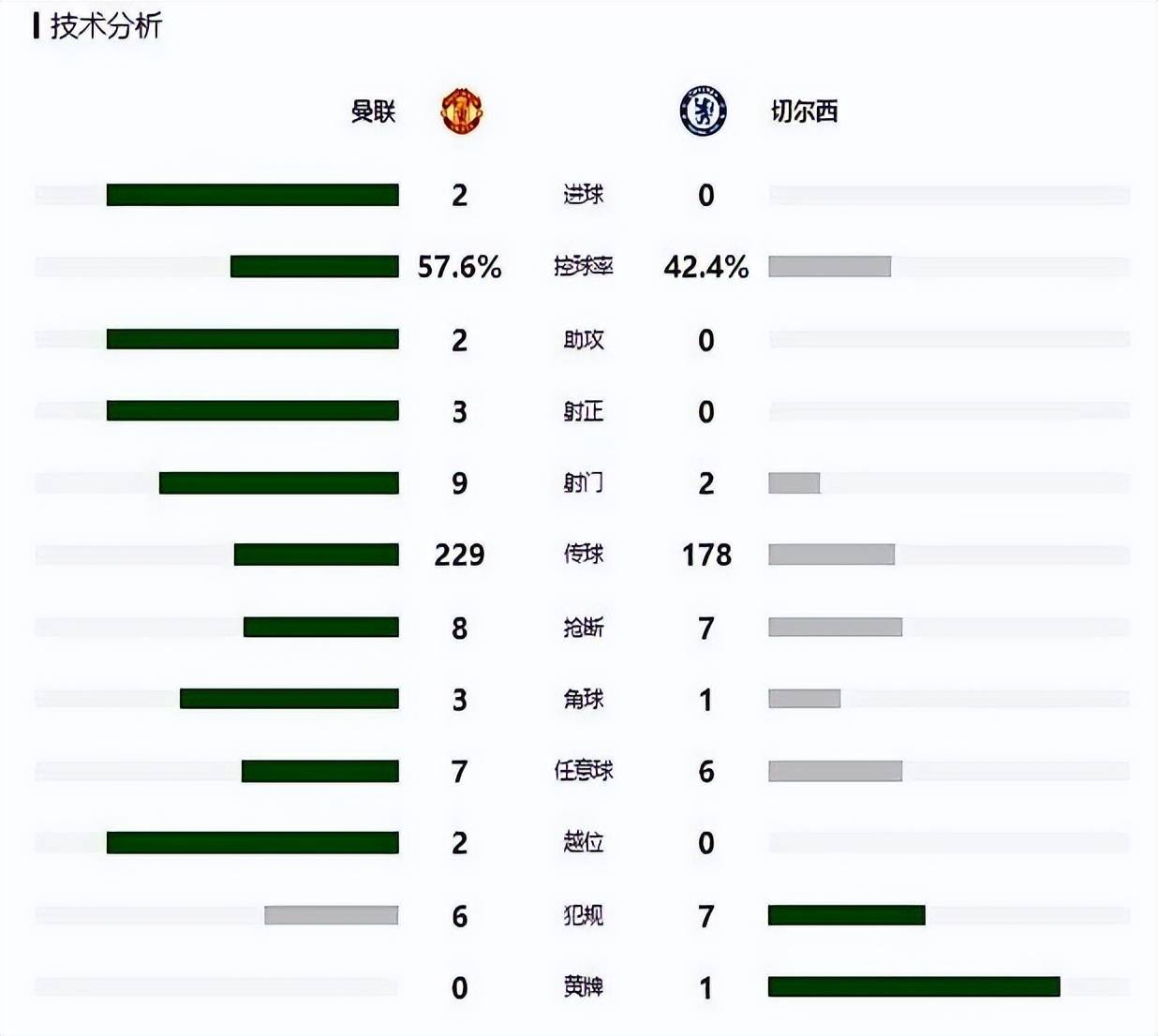The width and height of the screenshot is (1158, 1036).
Task: Click Chelsea's green 犯规 bar
Action: (x=847, y=915)
